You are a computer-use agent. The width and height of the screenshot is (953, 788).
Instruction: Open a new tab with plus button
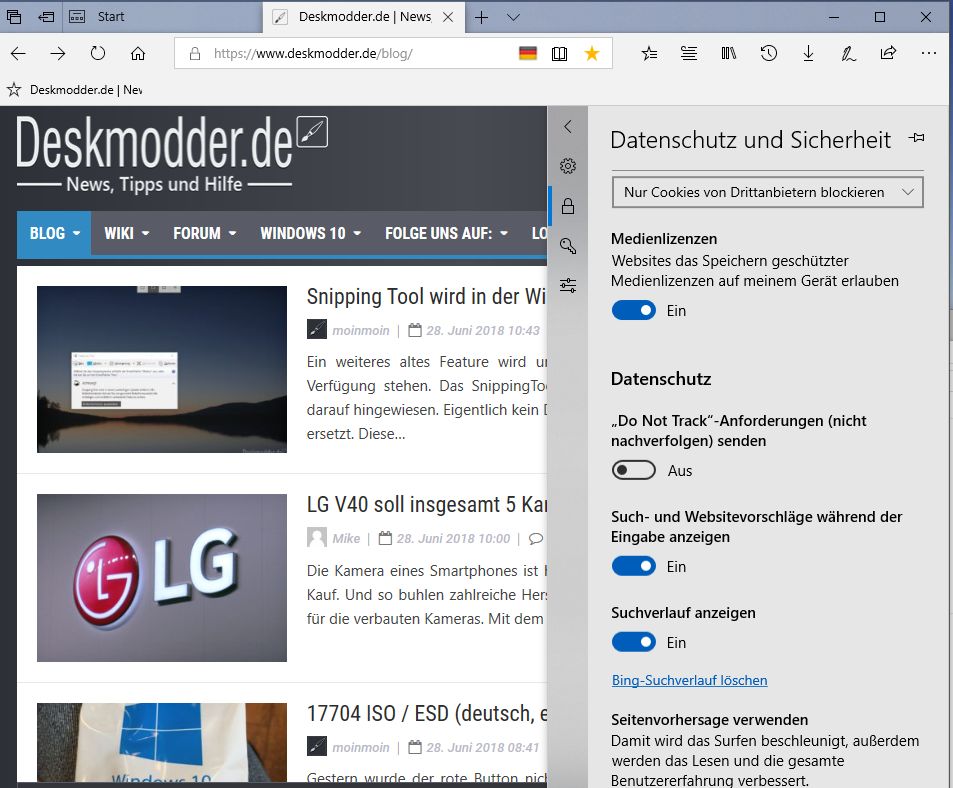481,17
